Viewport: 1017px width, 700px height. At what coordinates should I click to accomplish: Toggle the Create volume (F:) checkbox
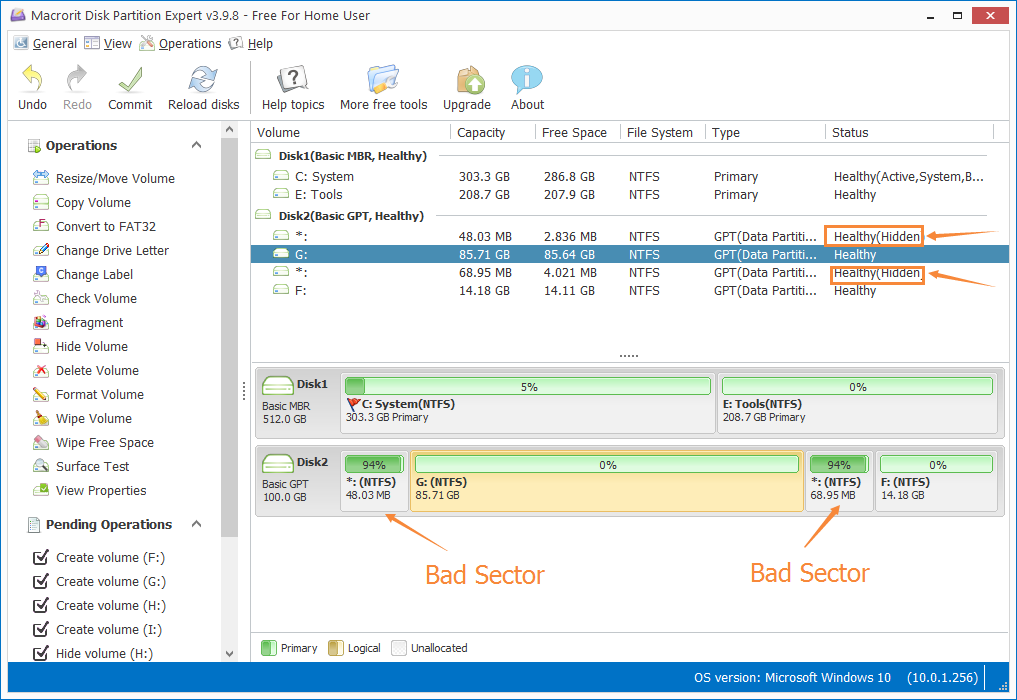[x=41, y=557]
